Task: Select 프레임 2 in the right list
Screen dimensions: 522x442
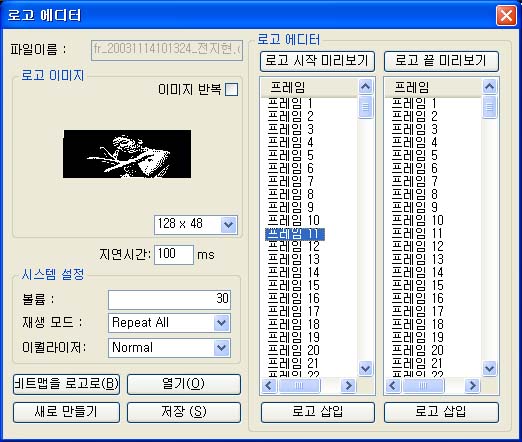Action: click(x=415, y=116)
